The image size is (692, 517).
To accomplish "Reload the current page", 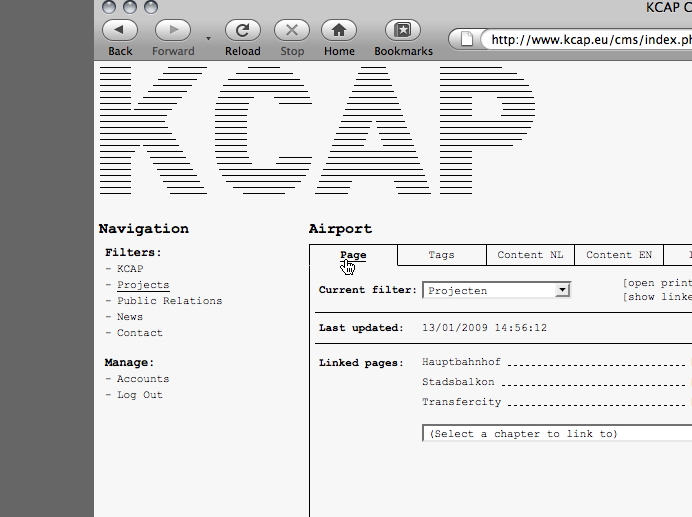I will pos(242,31).
